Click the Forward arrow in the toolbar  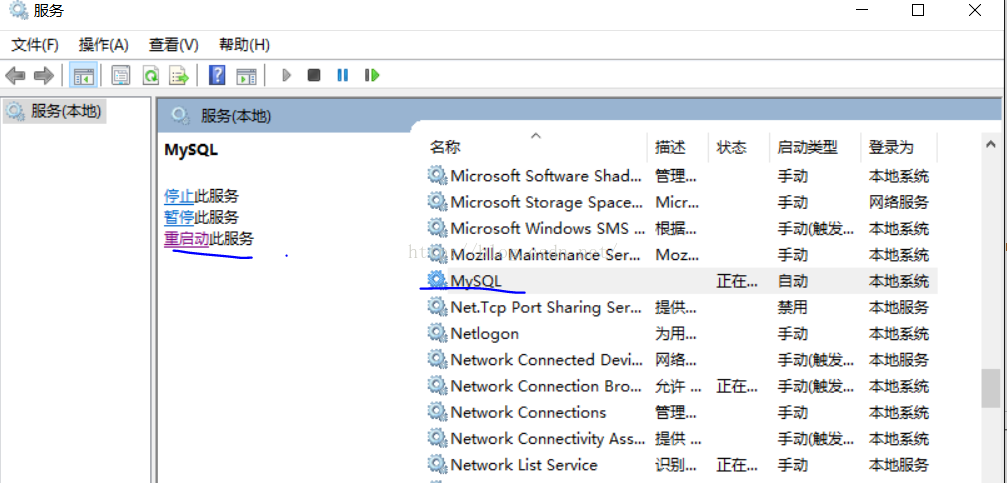pos(43,75)
